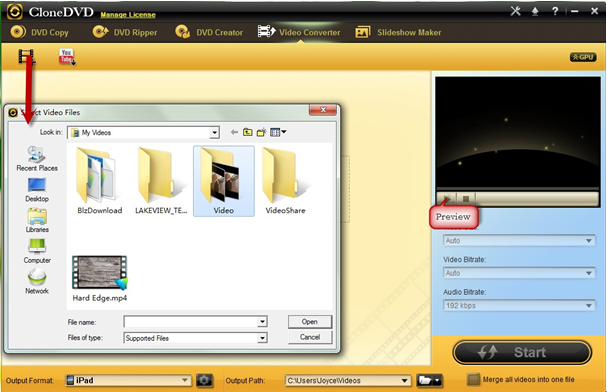Go to Recent Places in dialog sidebar
Image resolution: width=607 pixels, height=392 pixels.
tap(37, 159)
